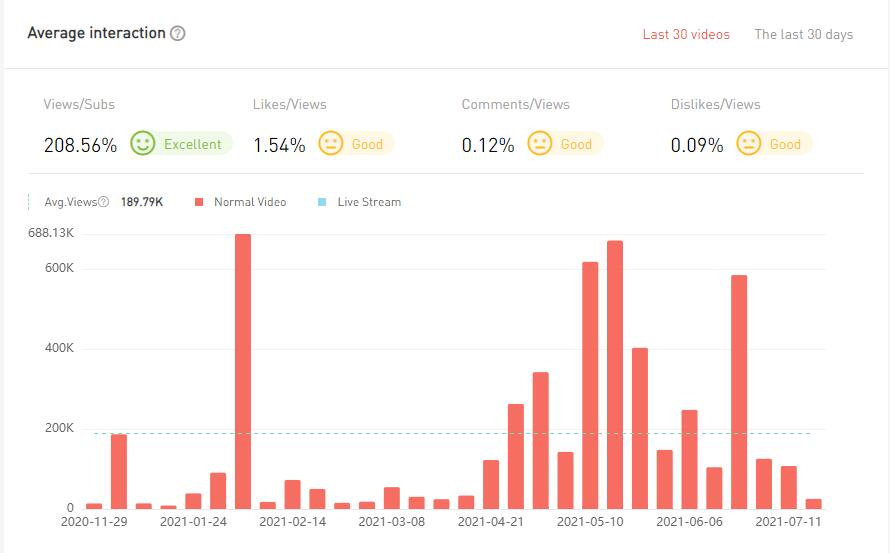Image resolution: width=890 pixels, height=553 pixels.
Task: Click the Avg.Views help question icon
Action: pos(104,202)
